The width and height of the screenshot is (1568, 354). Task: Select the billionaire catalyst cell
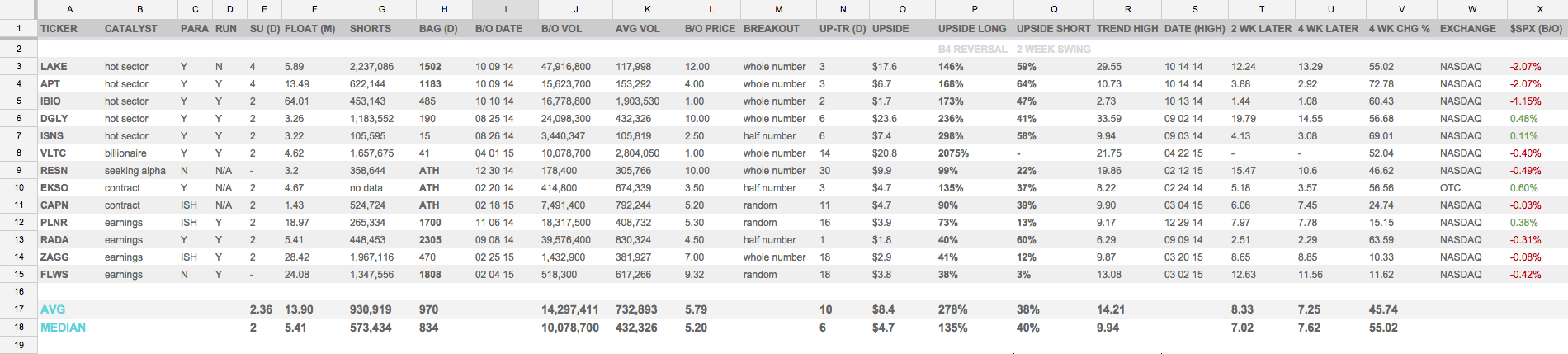click(126, 153)
